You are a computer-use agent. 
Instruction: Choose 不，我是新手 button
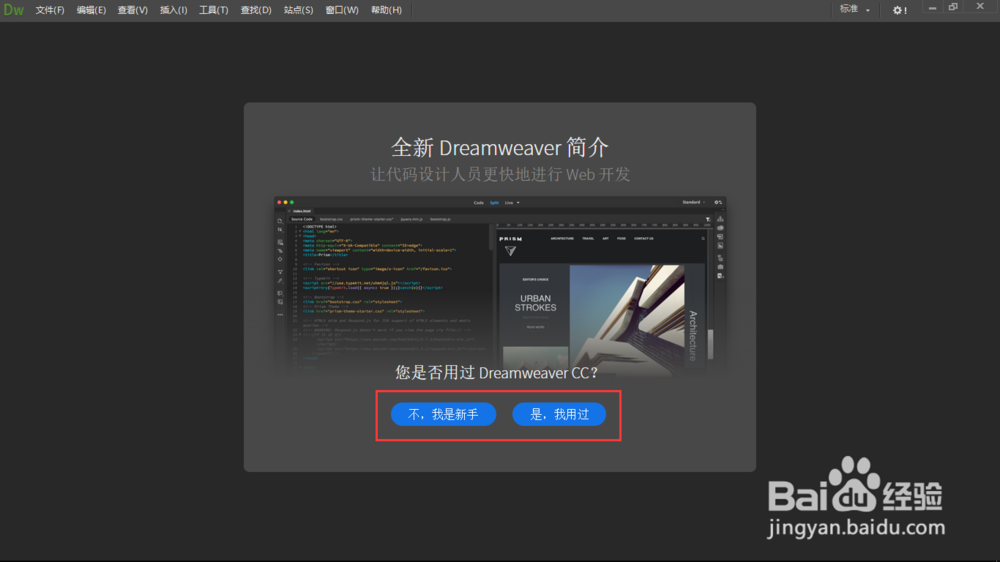[443, 414]
